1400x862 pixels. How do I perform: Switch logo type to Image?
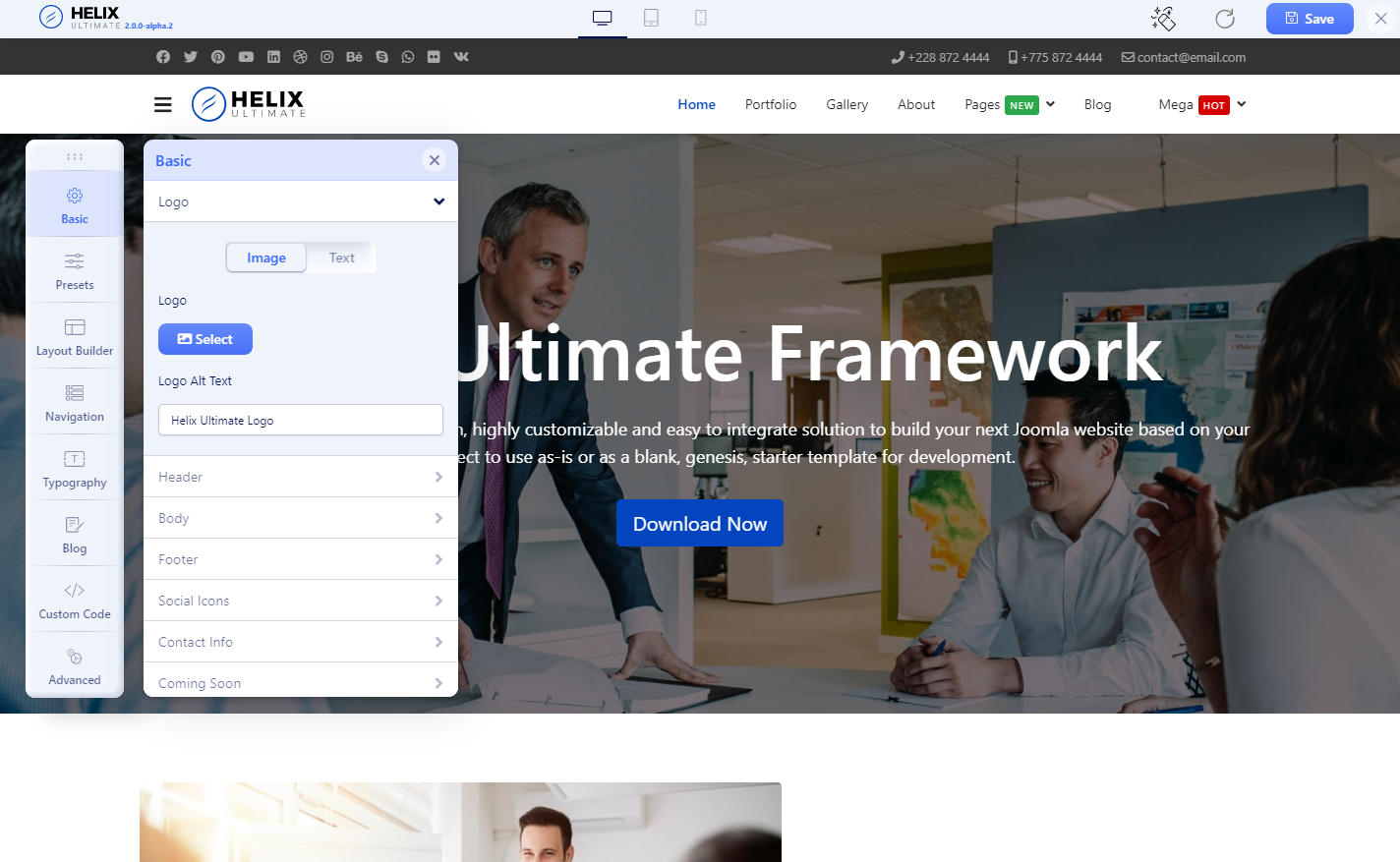[266, 258]
